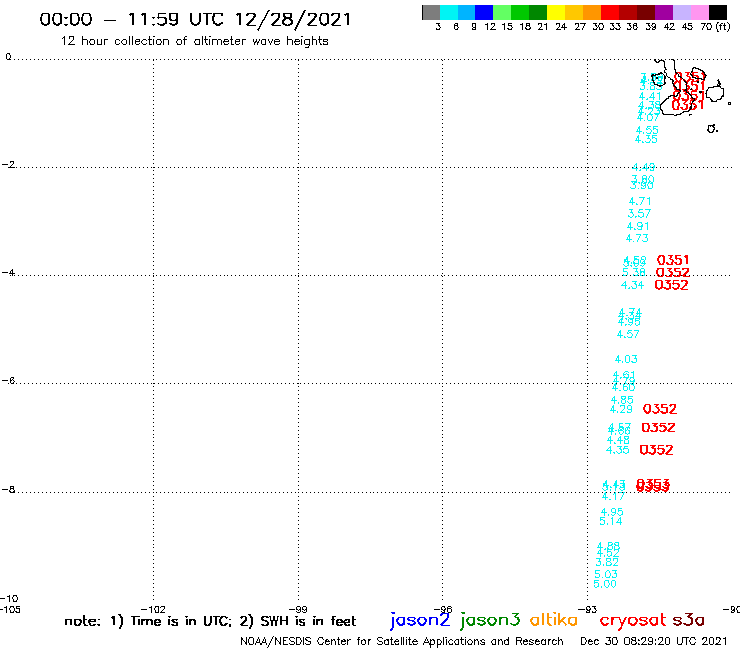Click the 's3a' satellite label
This screenshot has width=740, height=650.
click(688, 620)
